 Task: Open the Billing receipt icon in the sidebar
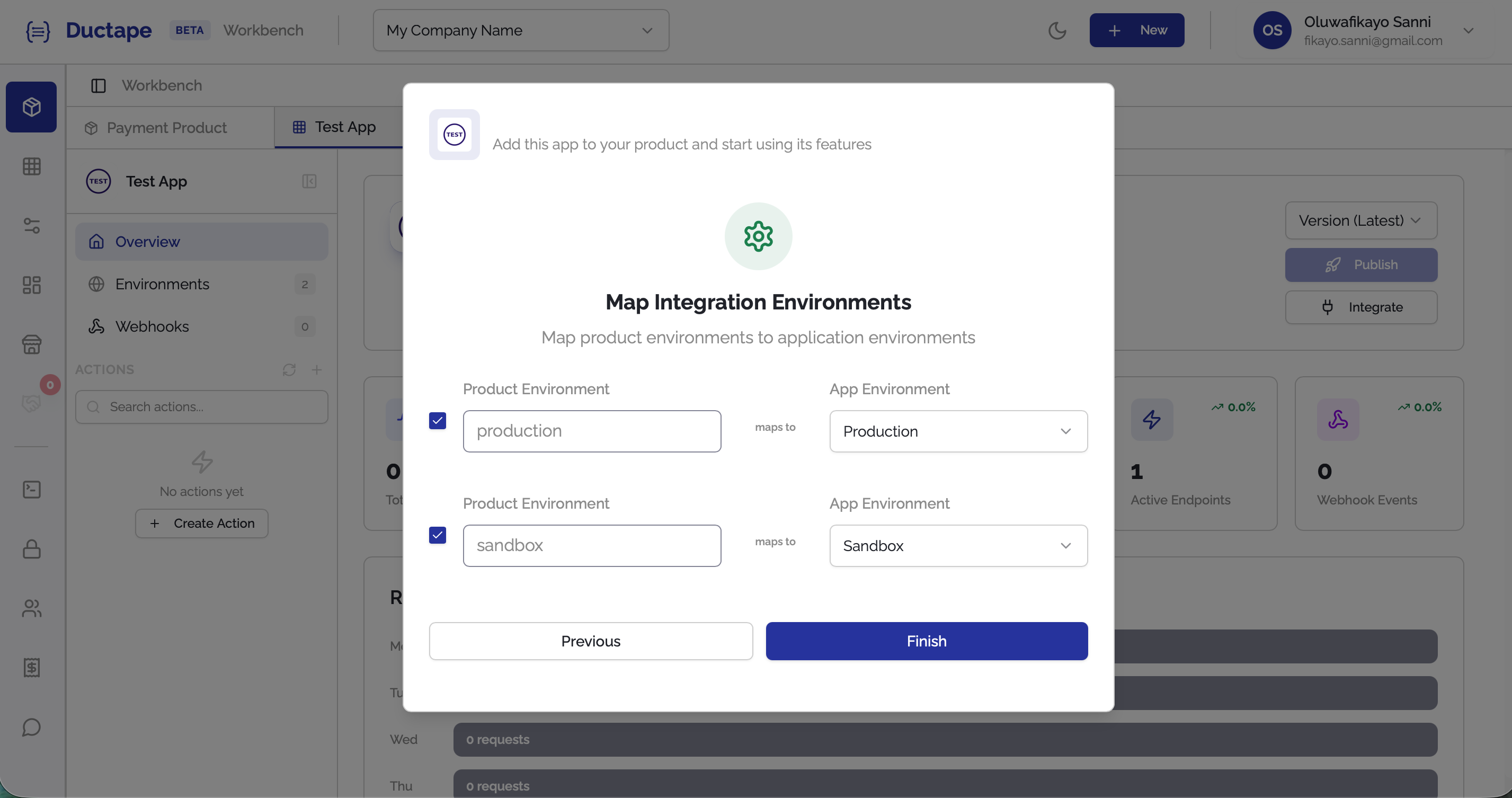click(31, 668)
